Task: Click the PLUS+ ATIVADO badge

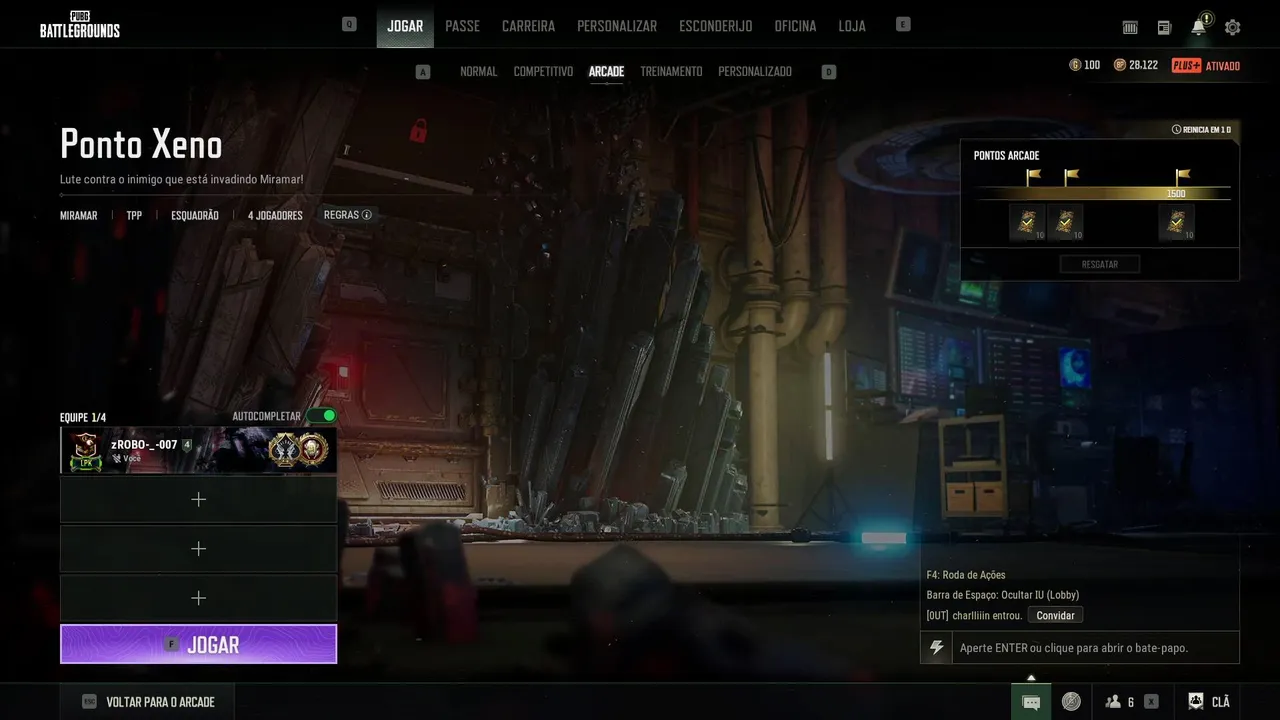Action: tap(1206, 66)
